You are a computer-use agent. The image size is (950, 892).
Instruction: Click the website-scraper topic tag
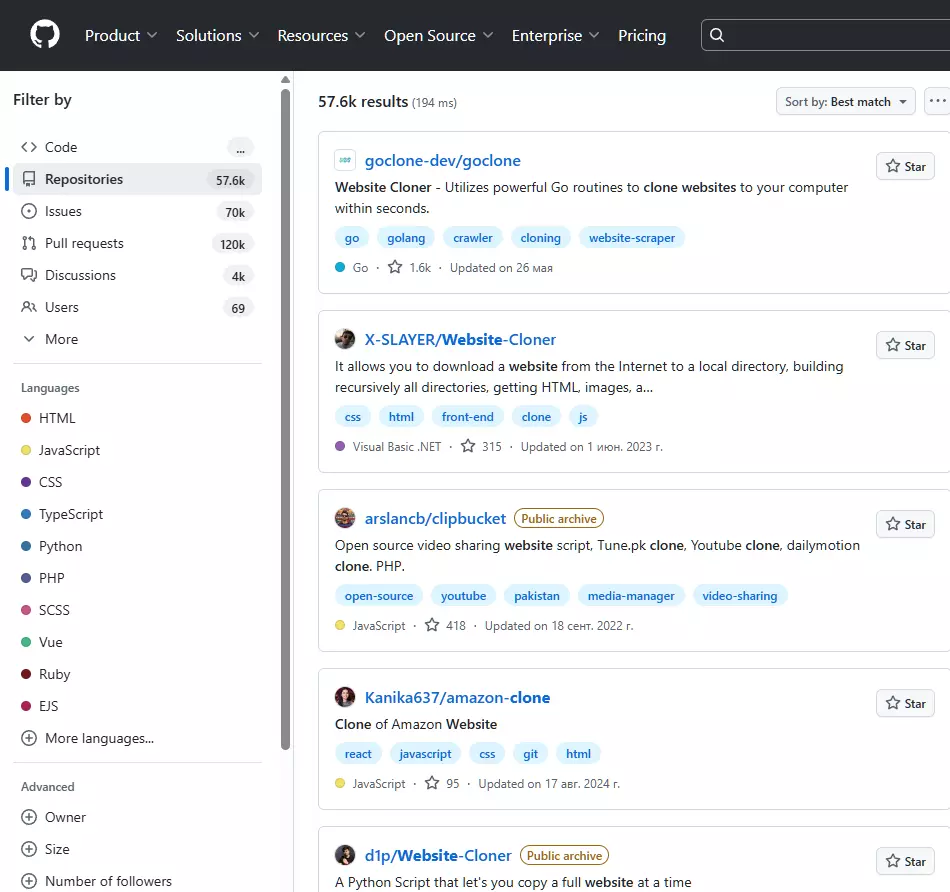pos(631,238)
